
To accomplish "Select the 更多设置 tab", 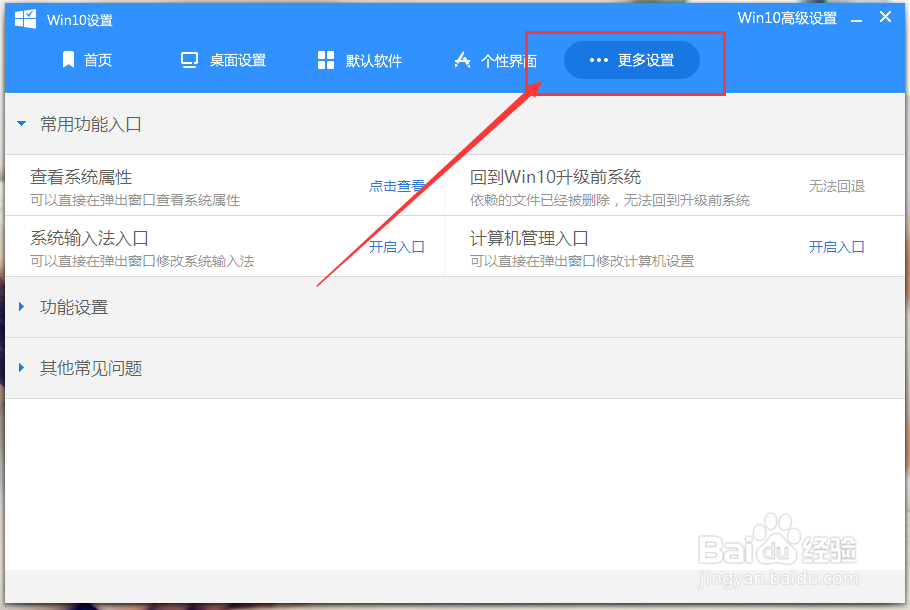I will click(631, 60).
